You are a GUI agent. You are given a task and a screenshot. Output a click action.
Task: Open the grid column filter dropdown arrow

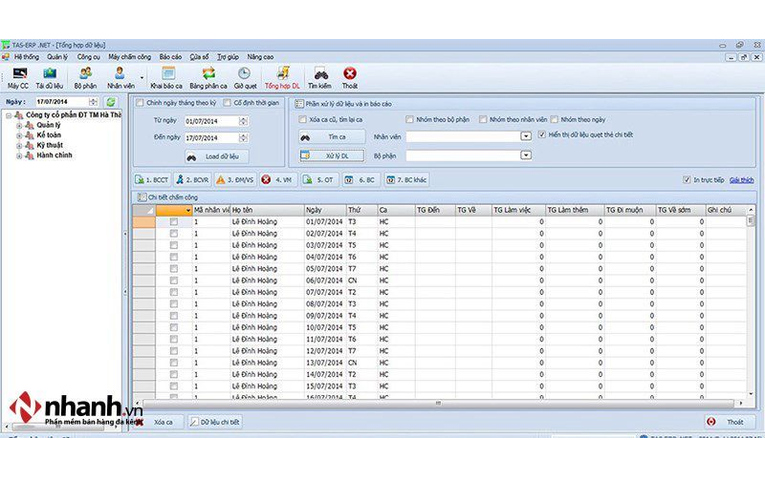point(188,211)
